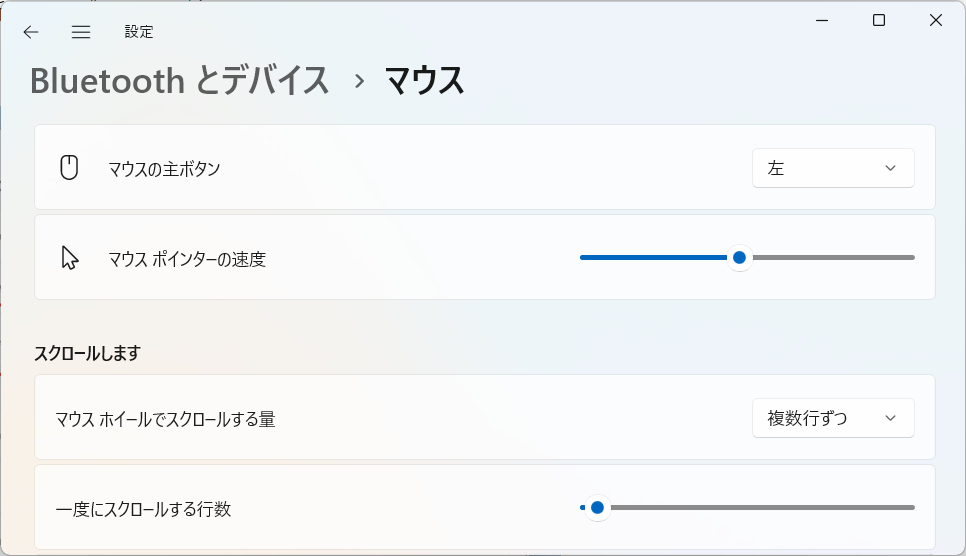Click the pointer cursor icon
The height and width of the screenshot is (556, 966).
coord(70,258)
